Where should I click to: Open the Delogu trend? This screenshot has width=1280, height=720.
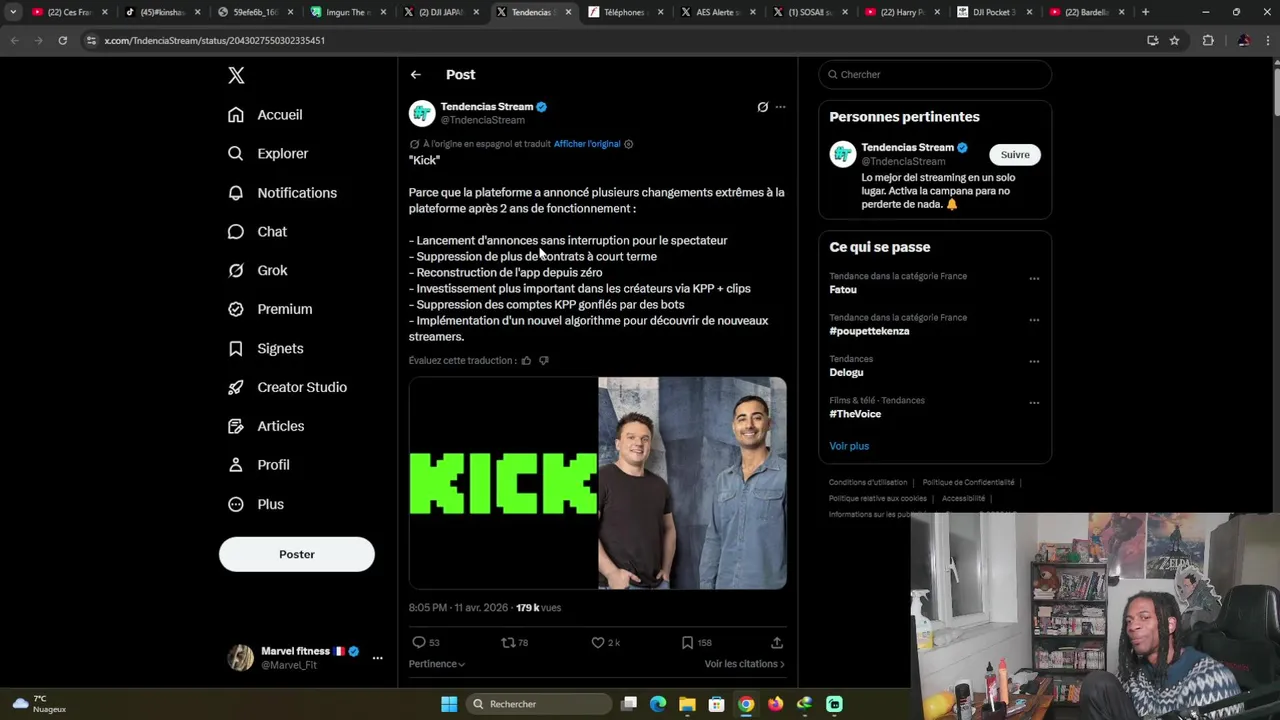tap(846, 373)
